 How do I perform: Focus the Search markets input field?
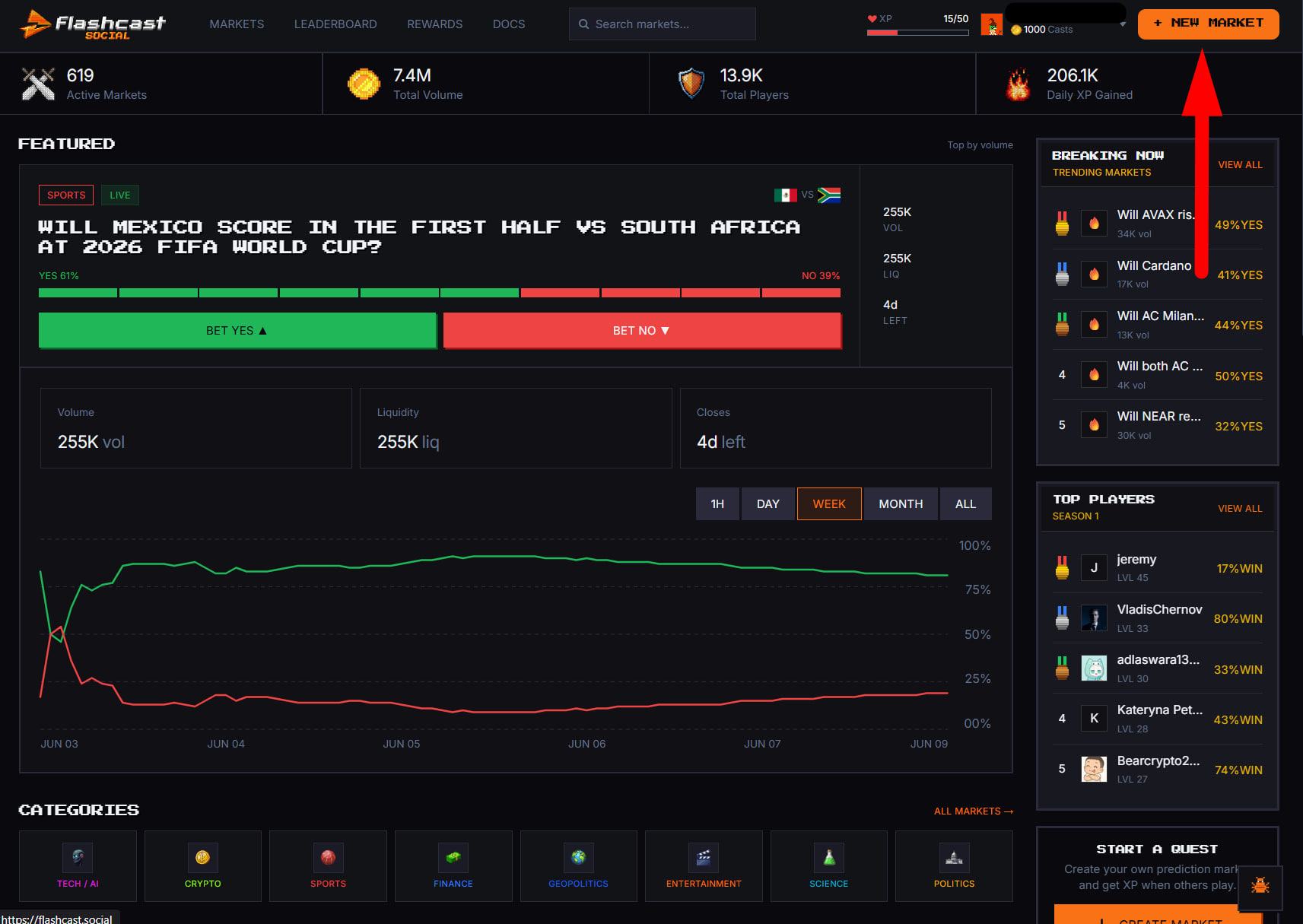click(x=662, y=24)
